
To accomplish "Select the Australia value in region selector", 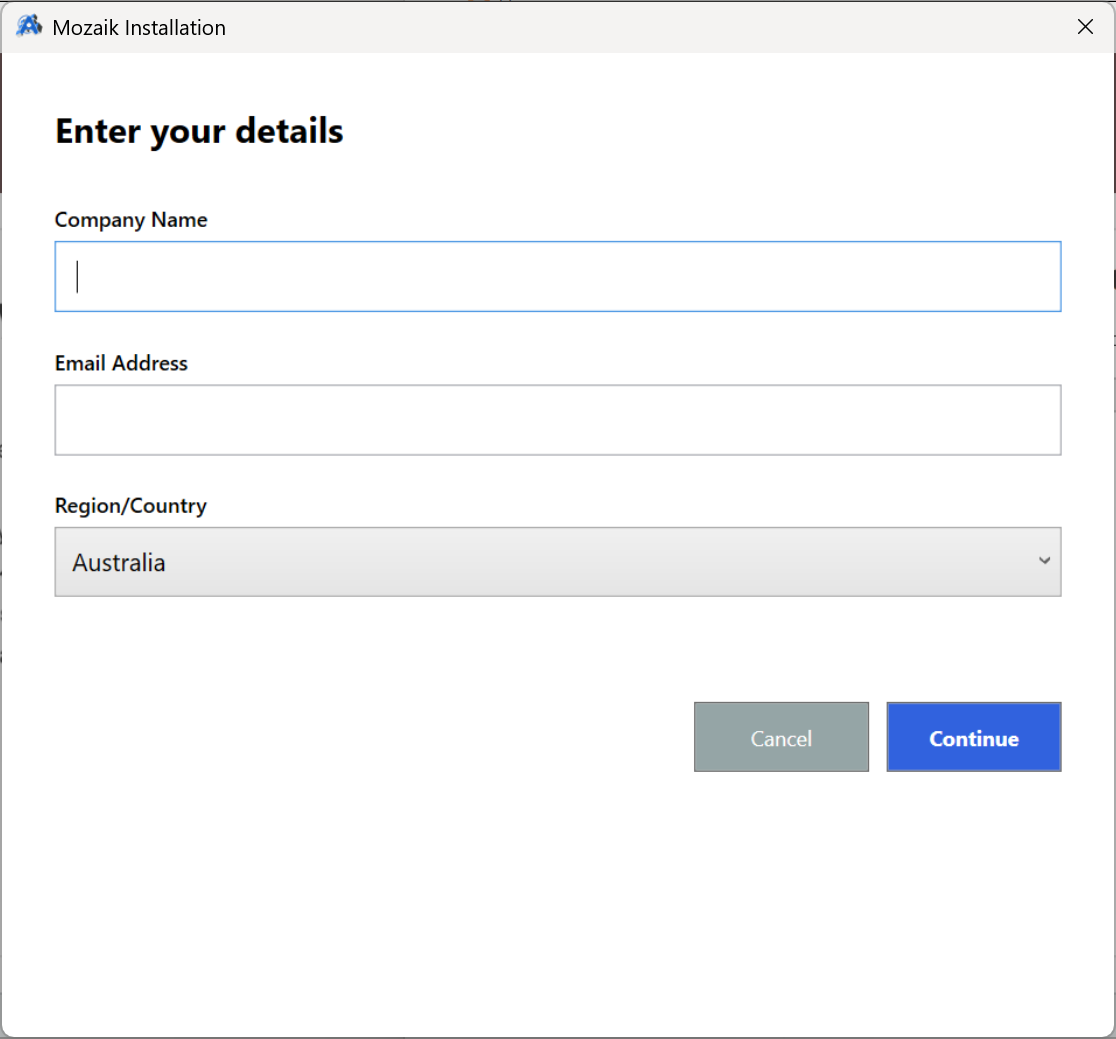I will pyautogui.click(x=119, y=563).
